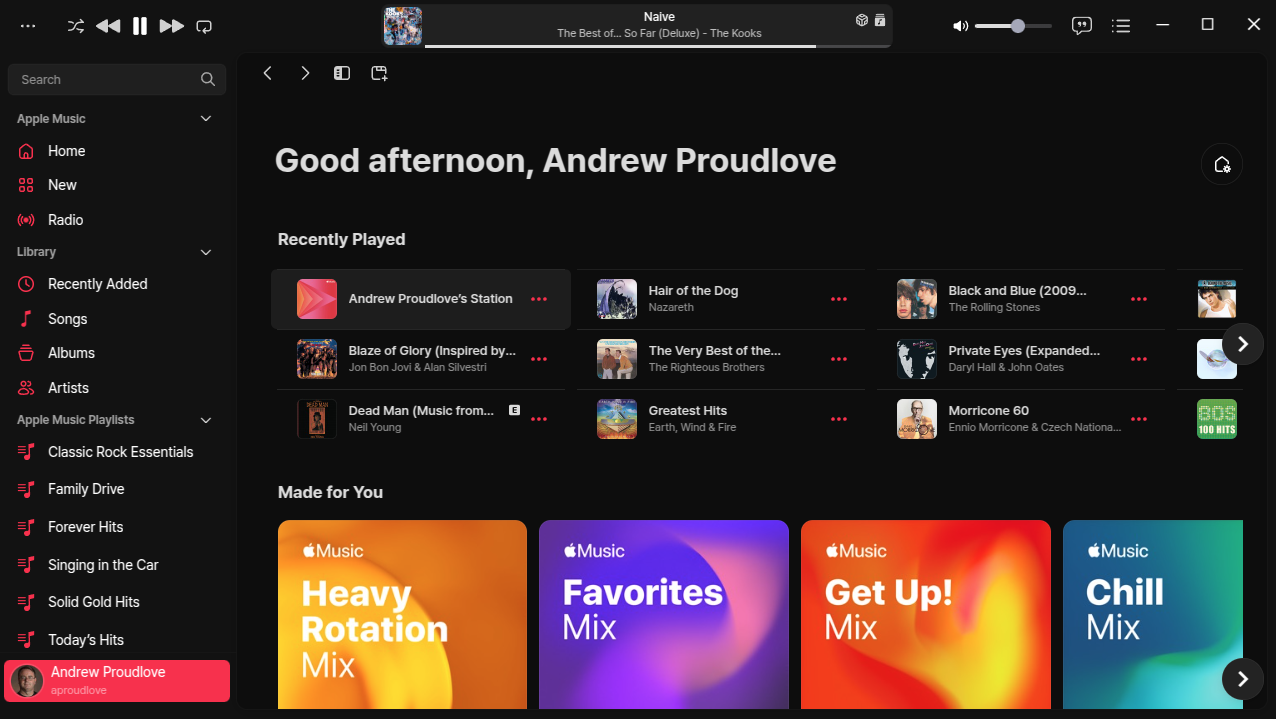Viewport: 1276px width, 719px height.
Task: Open the Songs library
Action: coord(117,319)
